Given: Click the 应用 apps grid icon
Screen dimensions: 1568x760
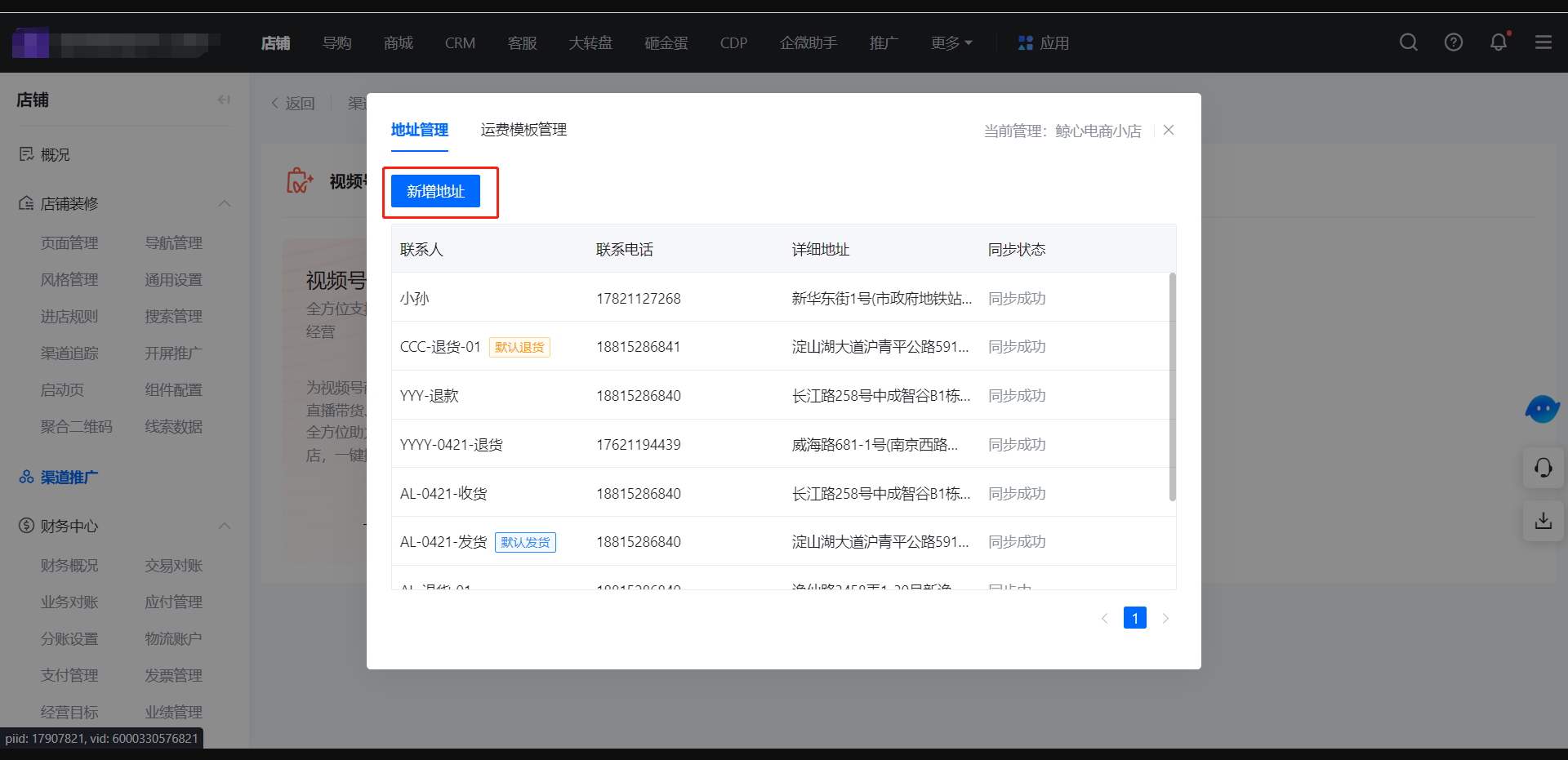Looking at the screenshot, I should (x=1026, y=42).
